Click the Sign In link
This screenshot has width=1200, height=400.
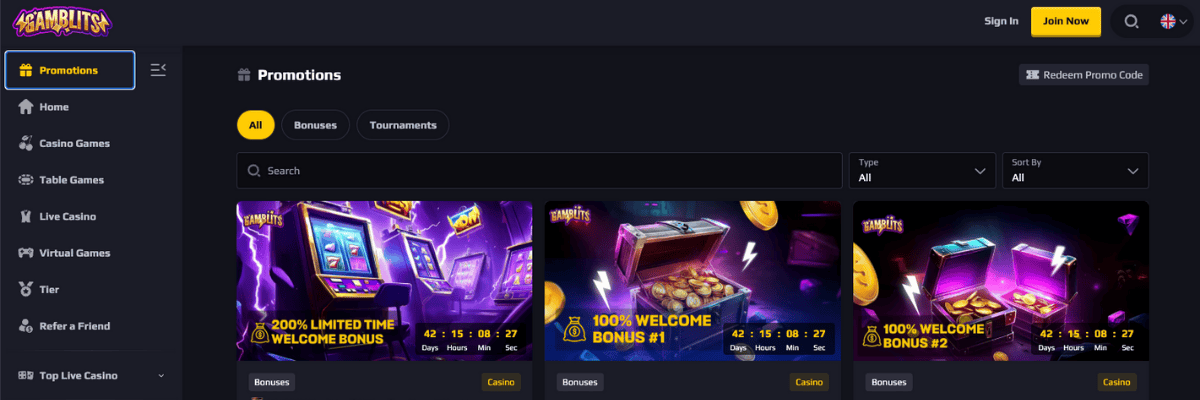pos(1001,21)
